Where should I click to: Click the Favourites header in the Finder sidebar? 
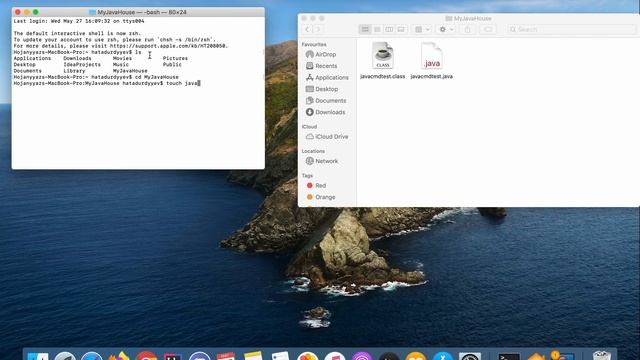pyautogui.click(x=314, y=44)
